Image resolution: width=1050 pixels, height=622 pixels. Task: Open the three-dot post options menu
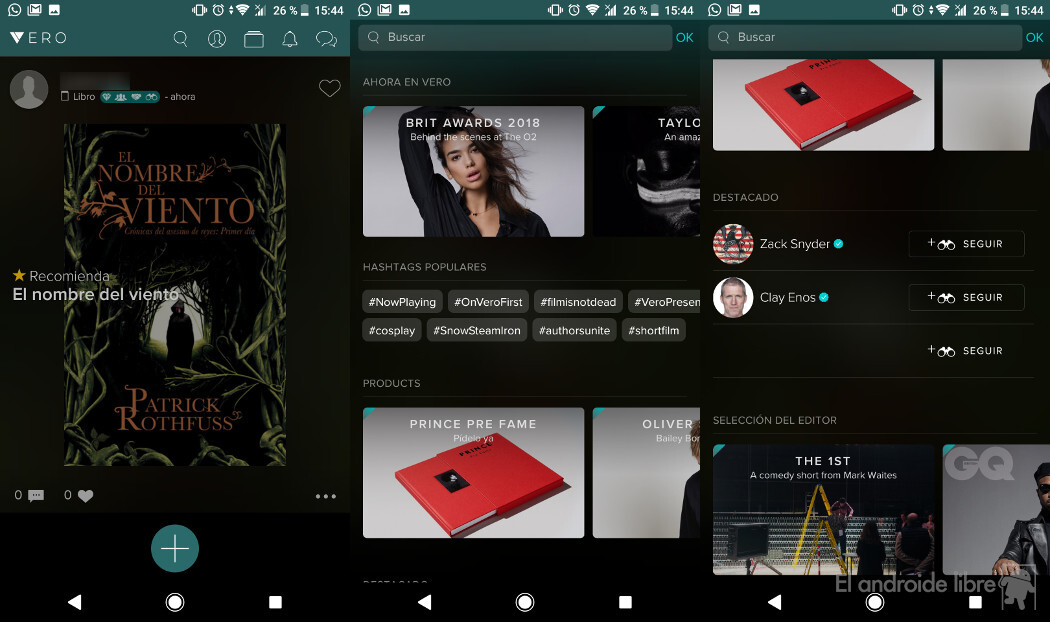coord(325,496)
